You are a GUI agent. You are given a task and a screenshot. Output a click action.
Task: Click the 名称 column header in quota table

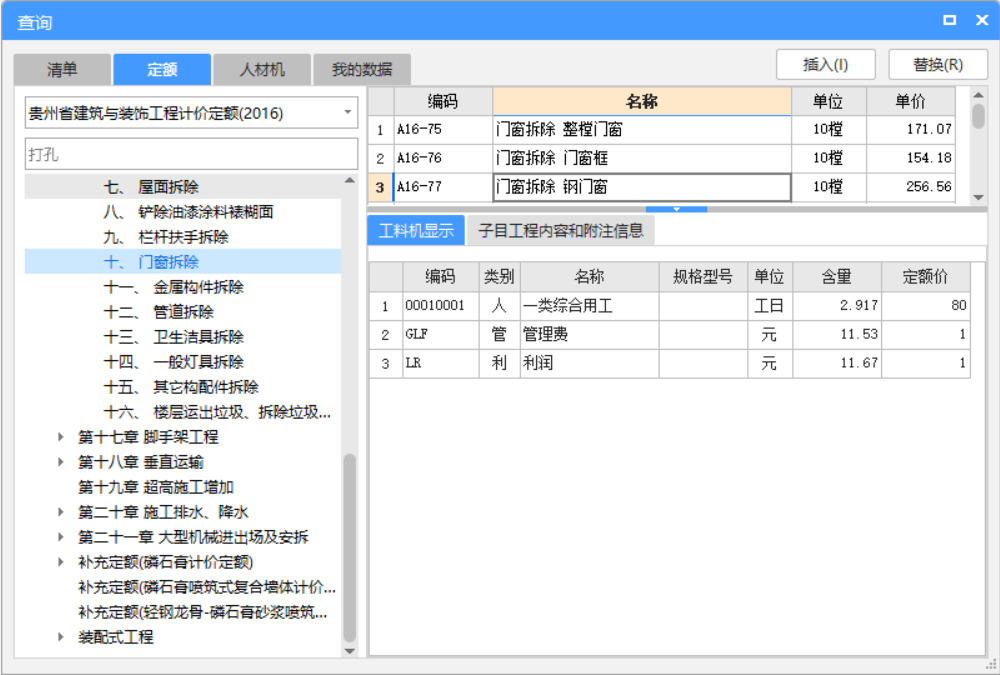(642, 101)
